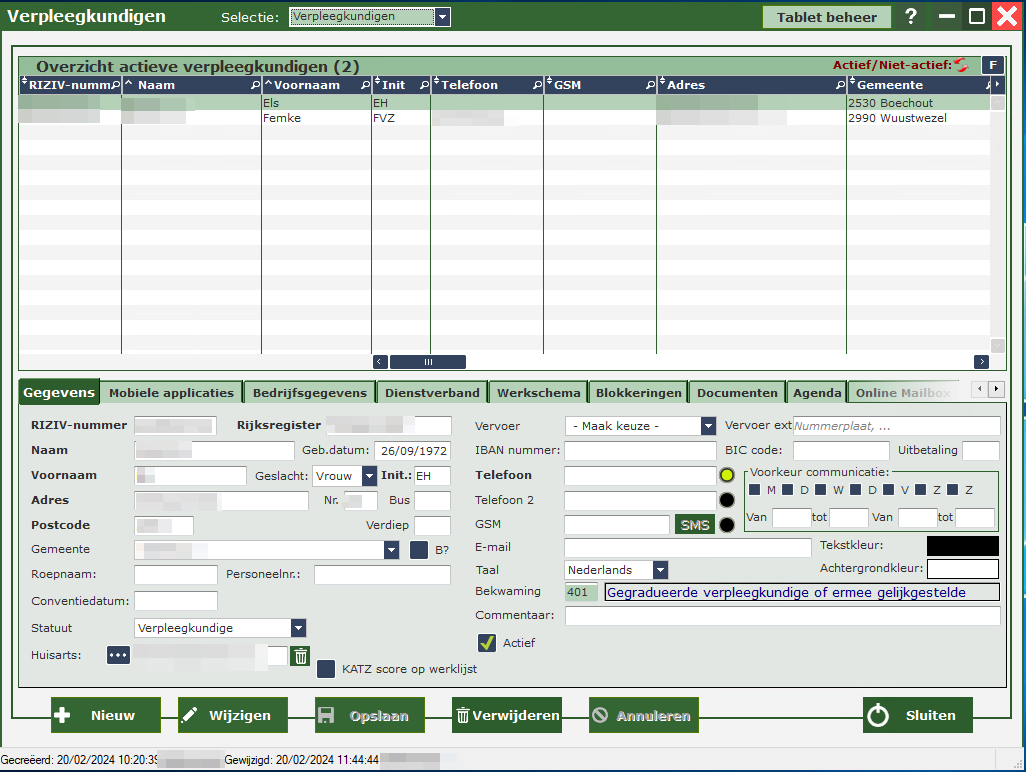Screen dimensions: 1026x772
Task: Click the search icon in Voornaam column header
Action: click(364, 86)
